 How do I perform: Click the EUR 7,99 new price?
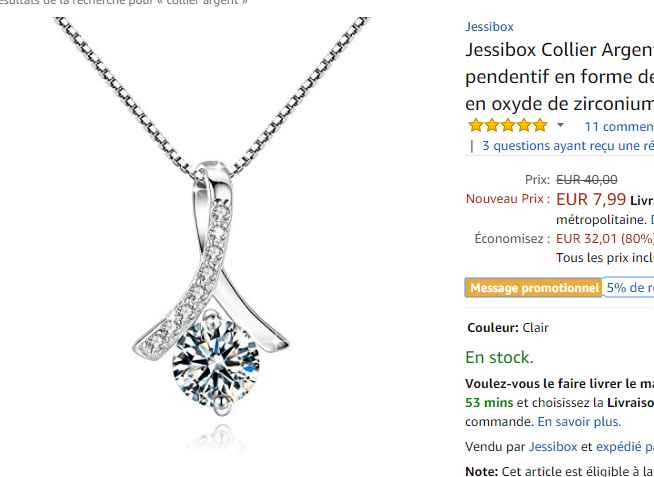591,199
